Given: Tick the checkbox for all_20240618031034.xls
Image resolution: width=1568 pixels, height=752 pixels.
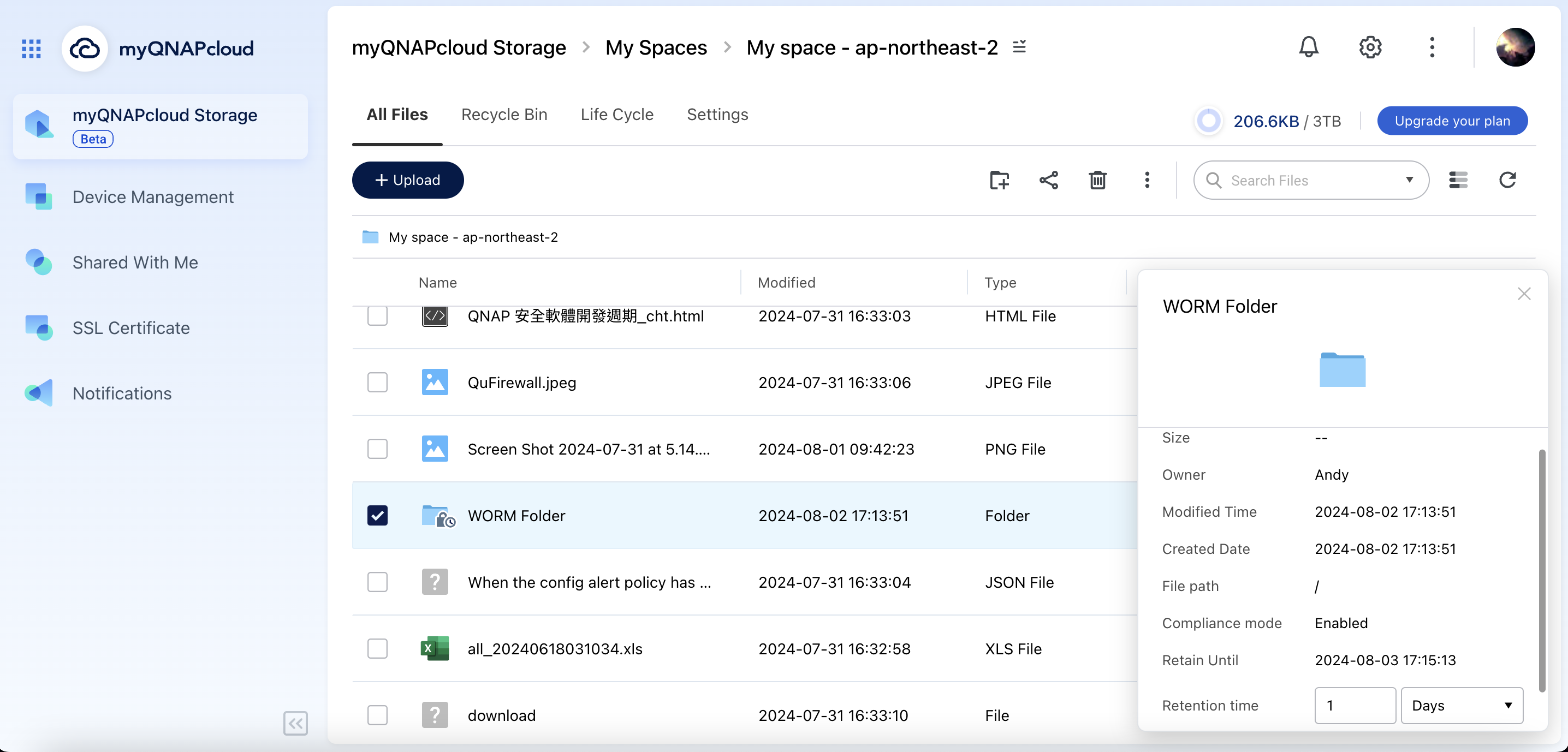Looking at the screenshot, I should (x=377, y=648).
